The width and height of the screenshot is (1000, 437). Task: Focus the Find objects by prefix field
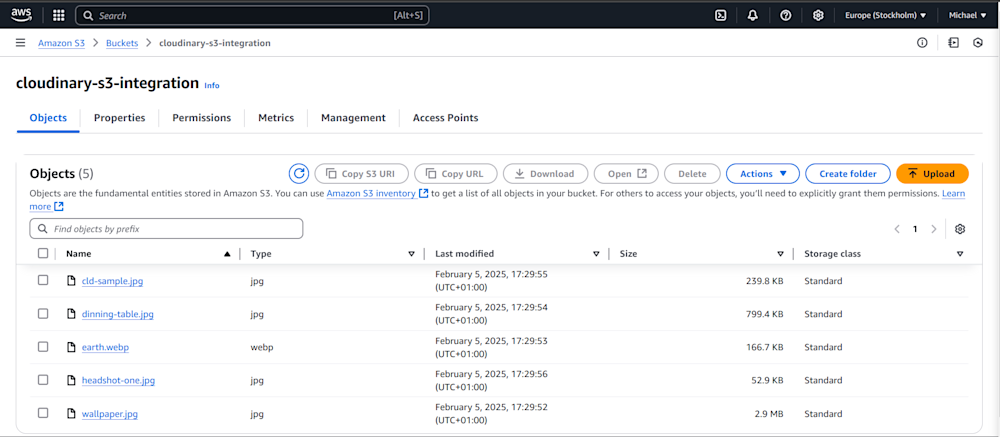(166, 228)
